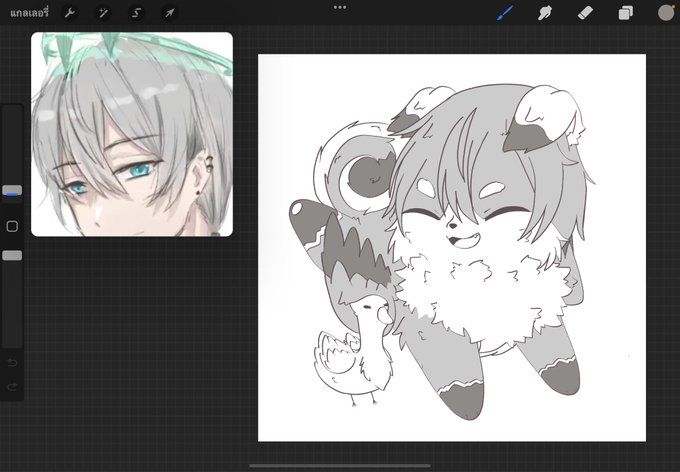This screenshot has width=680, height=472.
Task: Select the Smudge tool
Action: click(545, 13)
